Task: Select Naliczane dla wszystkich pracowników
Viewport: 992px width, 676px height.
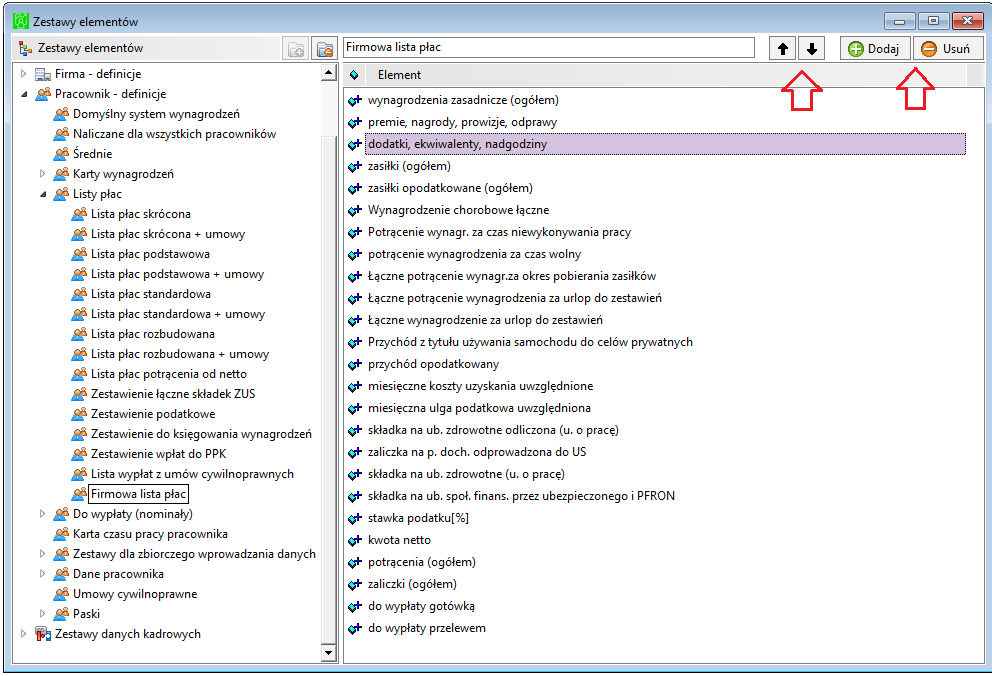Action: pos(175,134)
